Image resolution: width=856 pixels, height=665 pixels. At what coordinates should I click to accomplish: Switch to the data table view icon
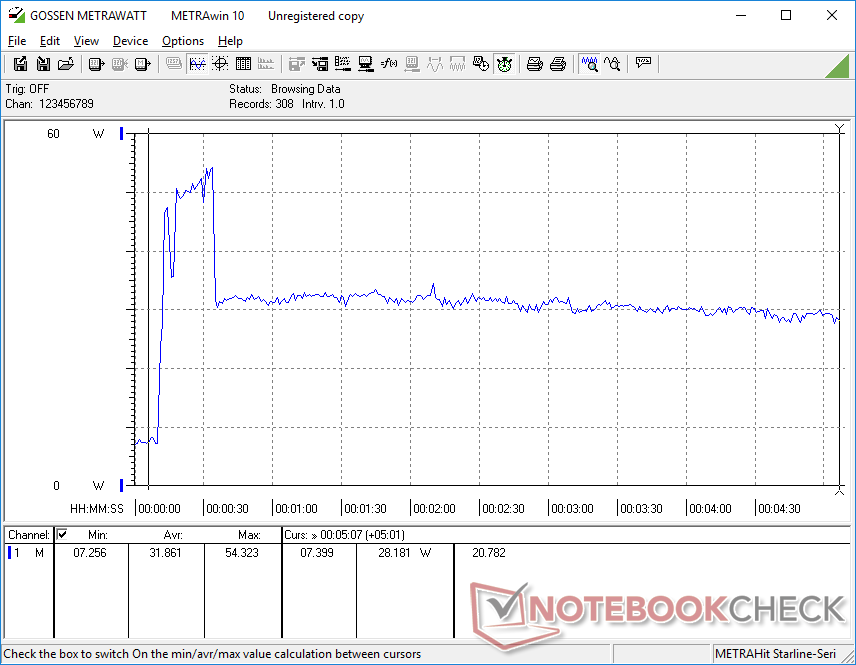243,64
